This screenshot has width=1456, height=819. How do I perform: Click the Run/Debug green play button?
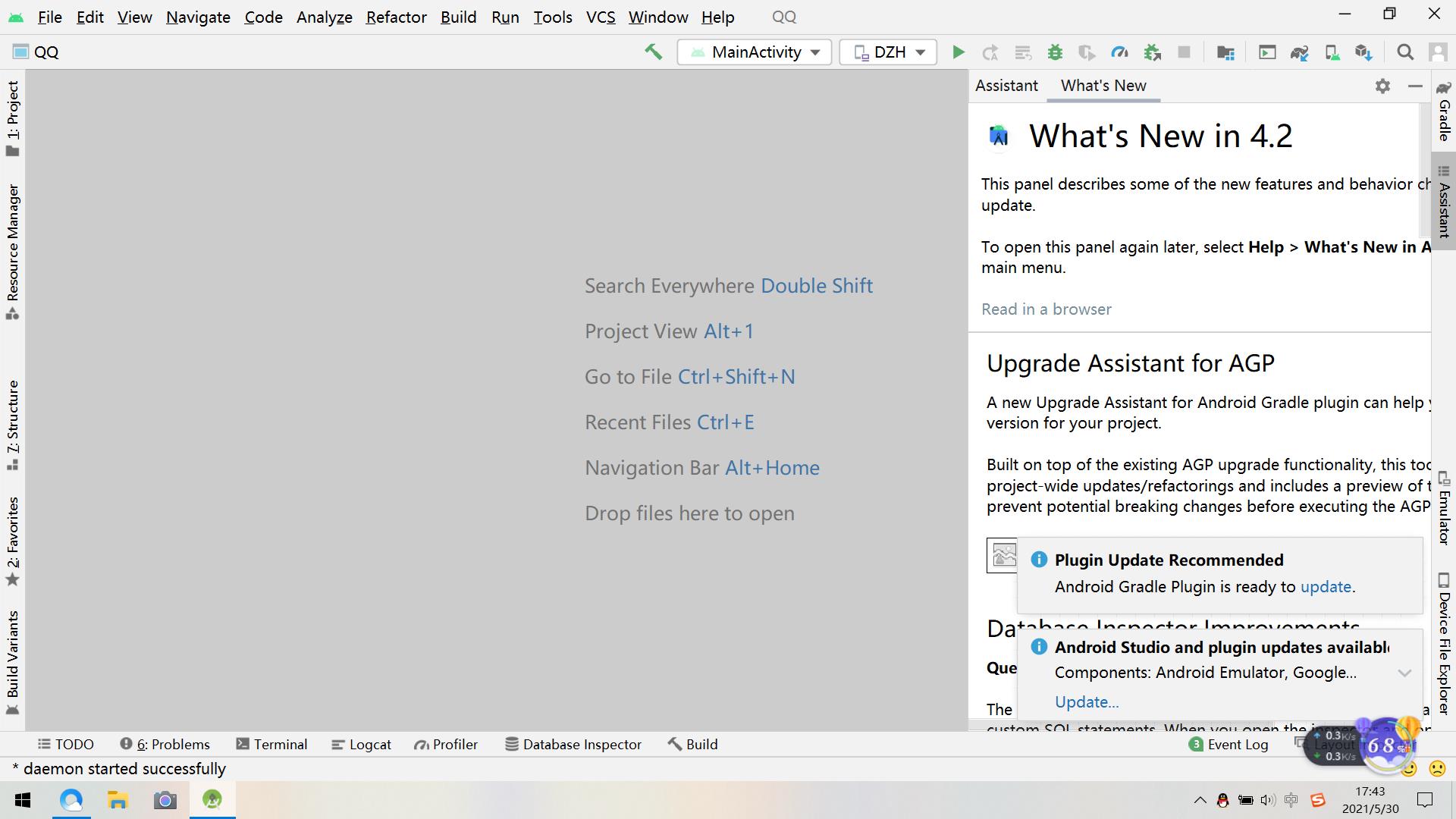[958, 51]
